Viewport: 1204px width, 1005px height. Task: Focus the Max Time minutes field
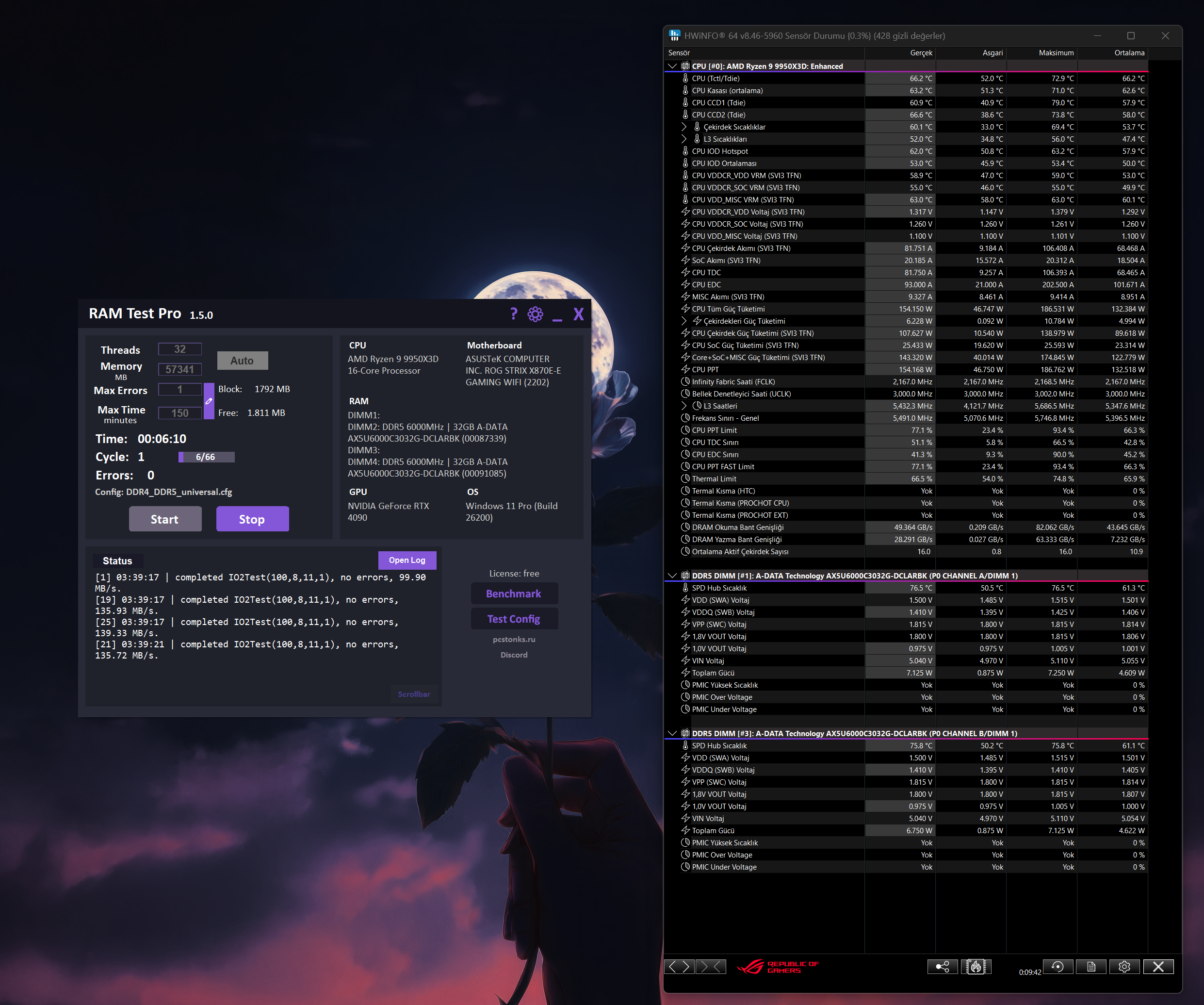coord(180,413)
